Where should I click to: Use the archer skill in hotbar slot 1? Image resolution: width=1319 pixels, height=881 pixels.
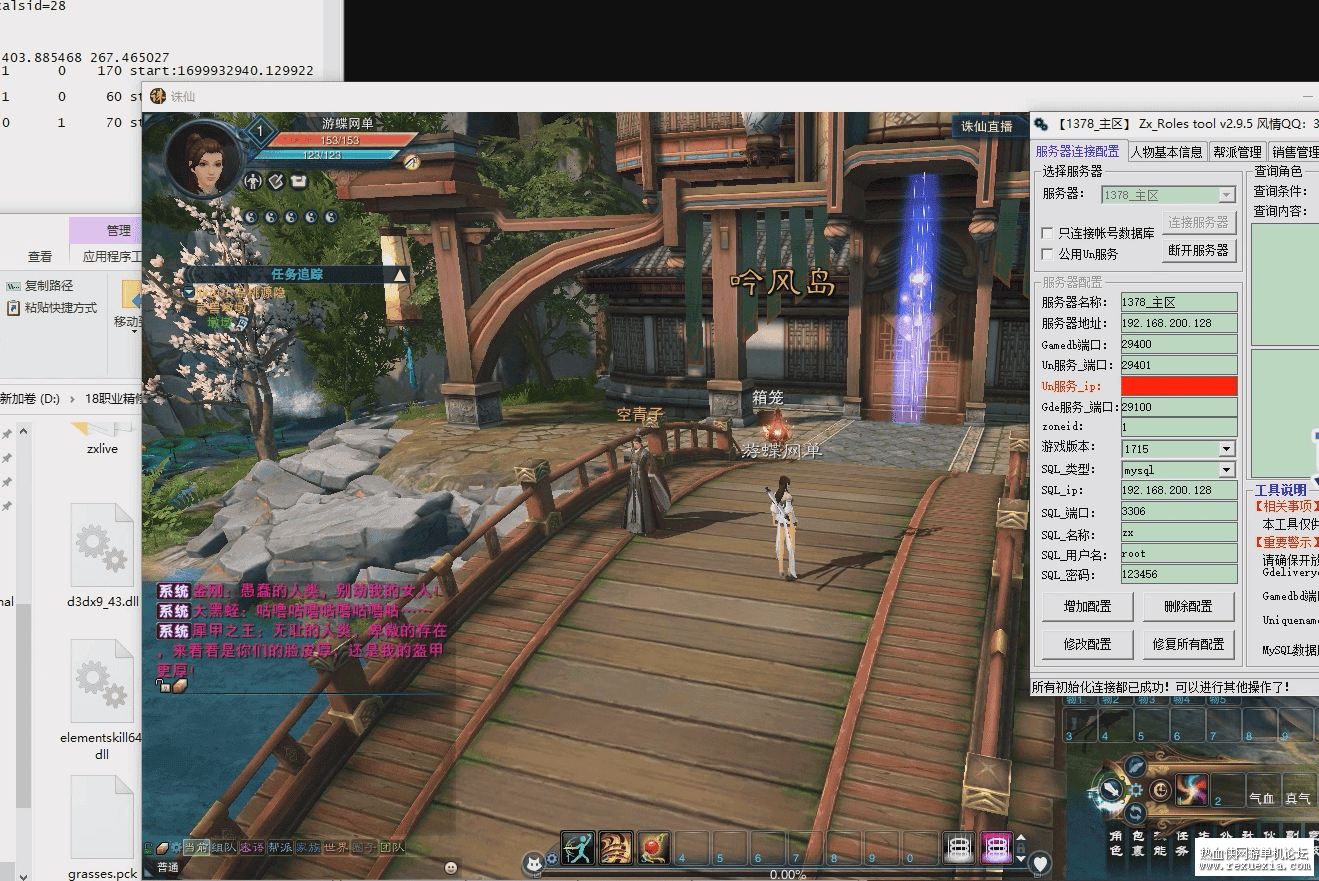[x=577, y=848]
